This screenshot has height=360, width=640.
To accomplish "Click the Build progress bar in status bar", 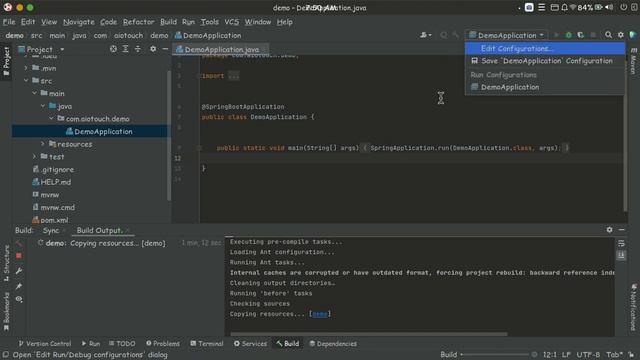I will [495, 355].
